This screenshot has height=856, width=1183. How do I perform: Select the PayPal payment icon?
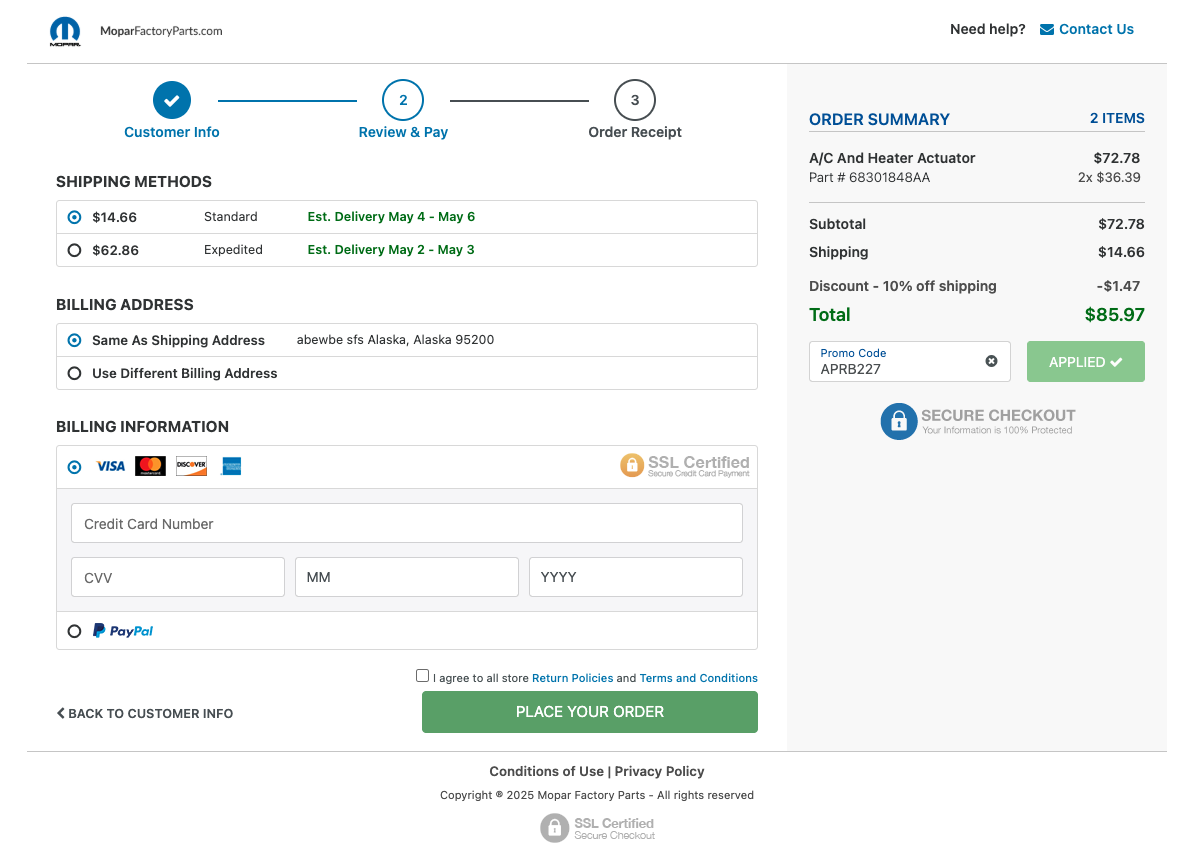pos(123,630)
